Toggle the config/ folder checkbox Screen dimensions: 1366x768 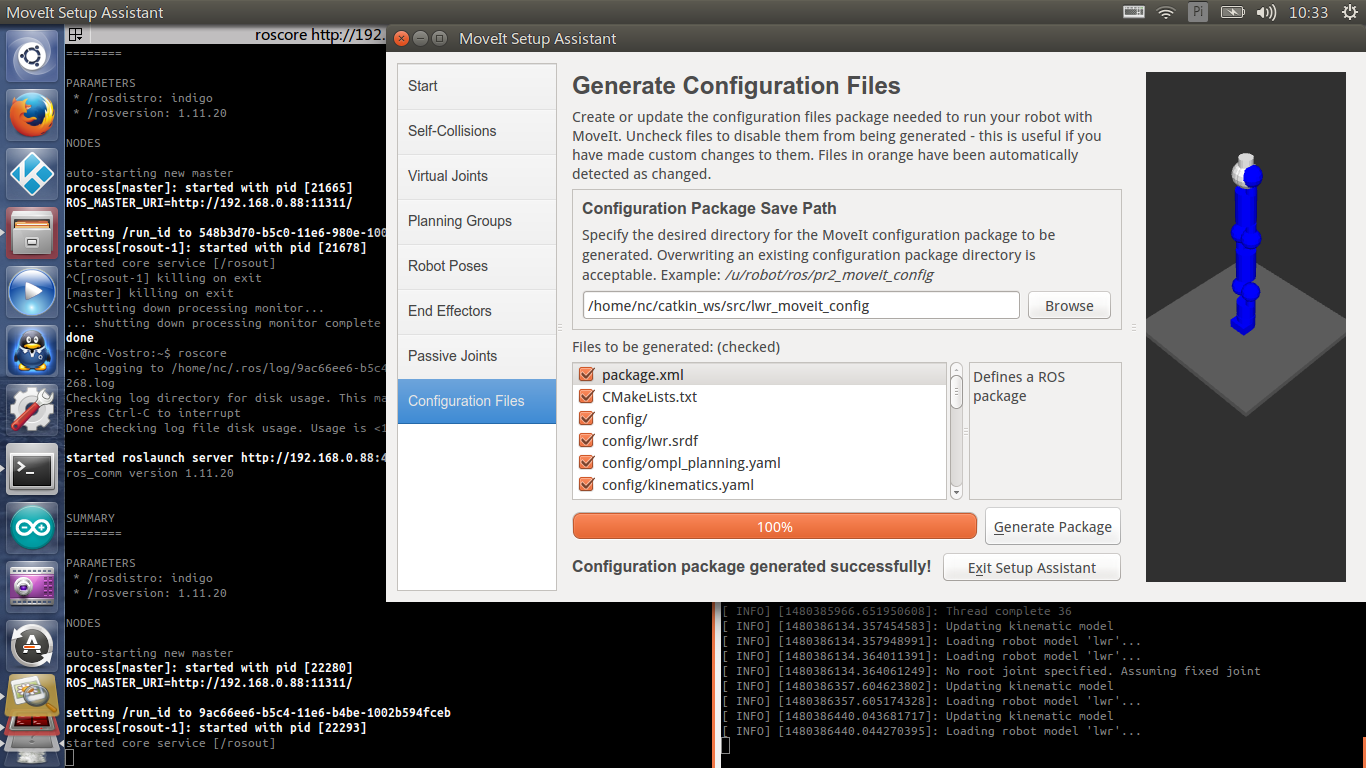[x=587, y=419]
